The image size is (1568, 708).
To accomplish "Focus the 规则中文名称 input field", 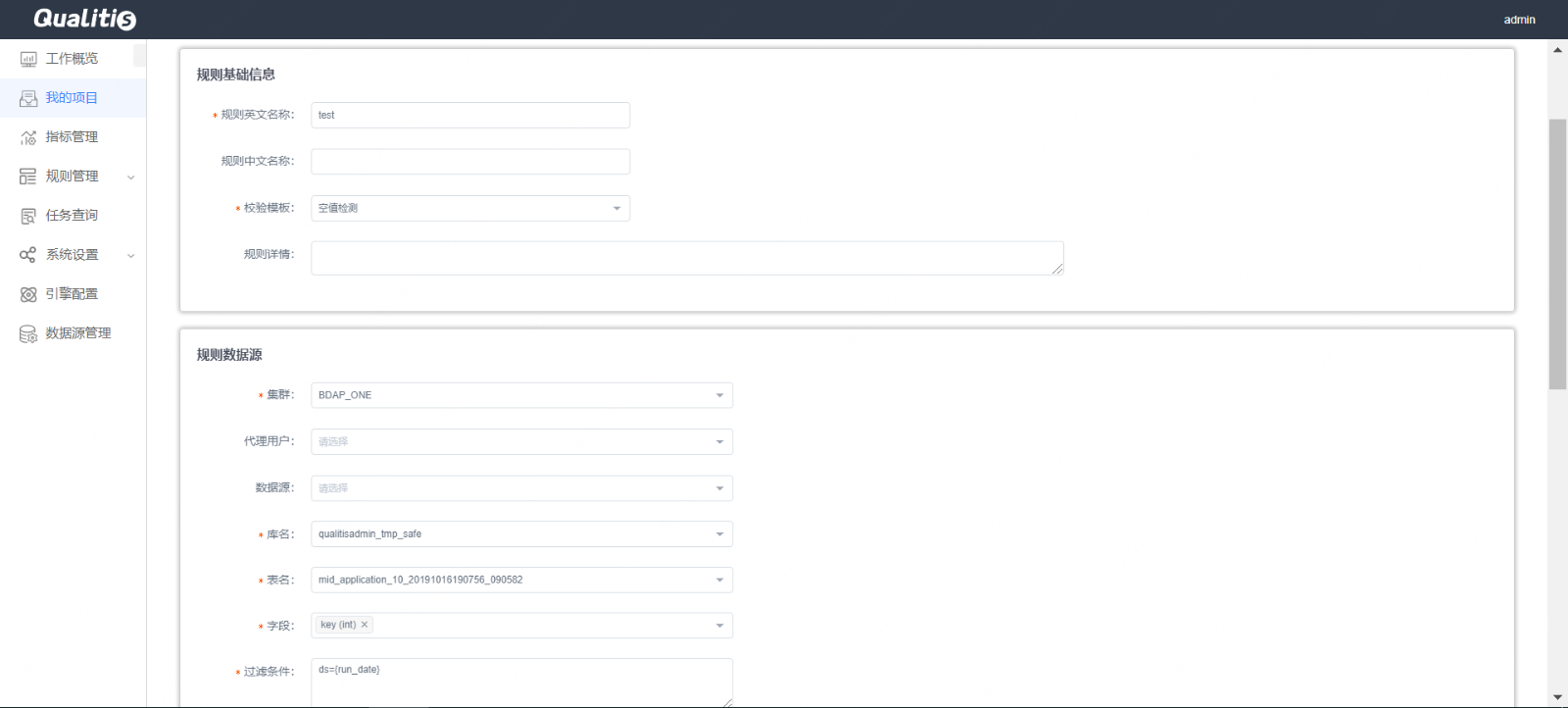I will [x=470, y=161].
